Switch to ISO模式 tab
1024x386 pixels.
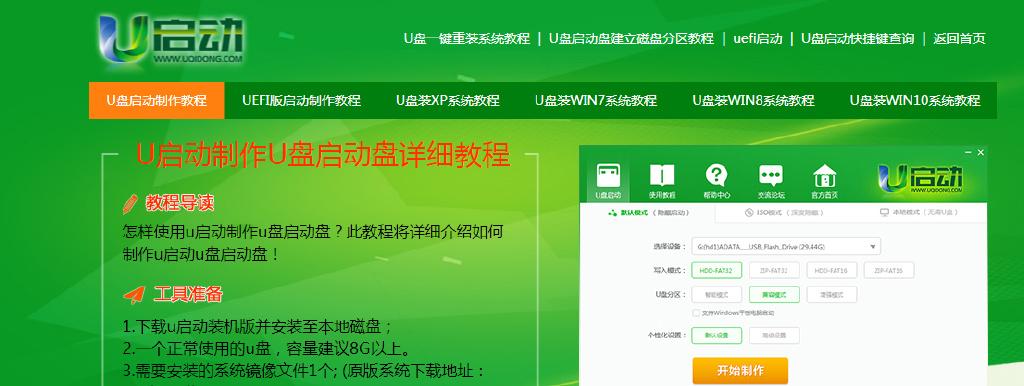tap(784, 213)
